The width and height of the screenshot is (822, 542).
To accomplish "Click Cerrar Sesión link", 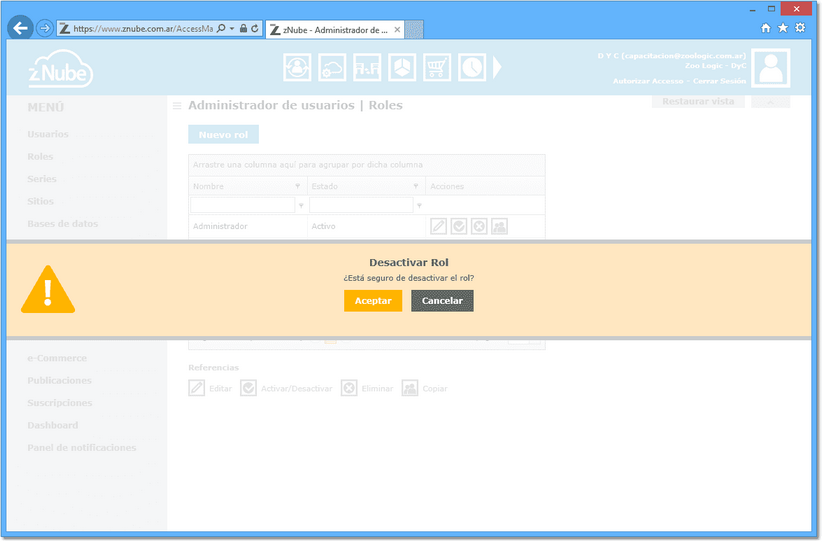I will tap(719, 81).
